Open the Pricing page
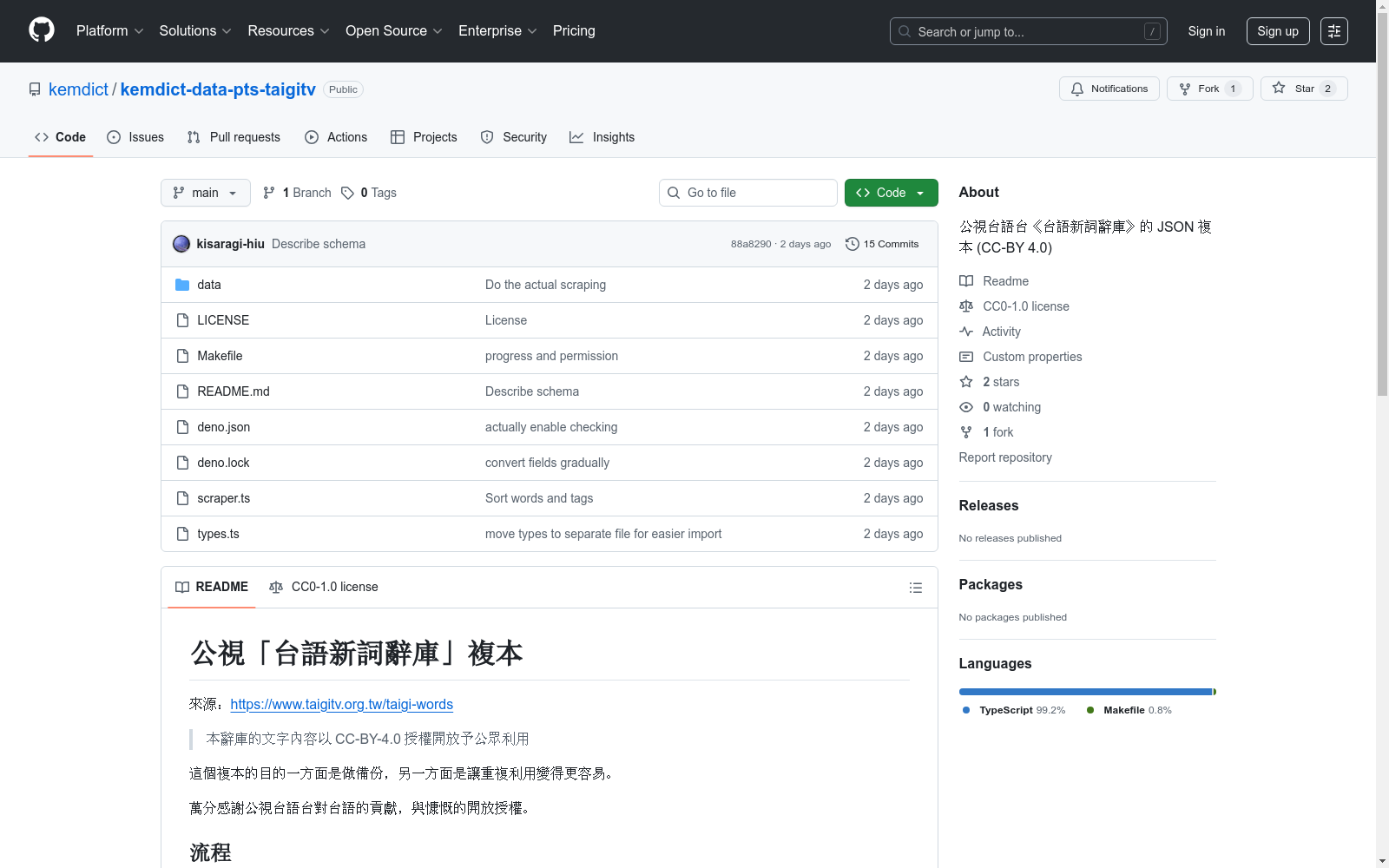The width and height of the screenshot is (1389, 868). click(574, 31)
